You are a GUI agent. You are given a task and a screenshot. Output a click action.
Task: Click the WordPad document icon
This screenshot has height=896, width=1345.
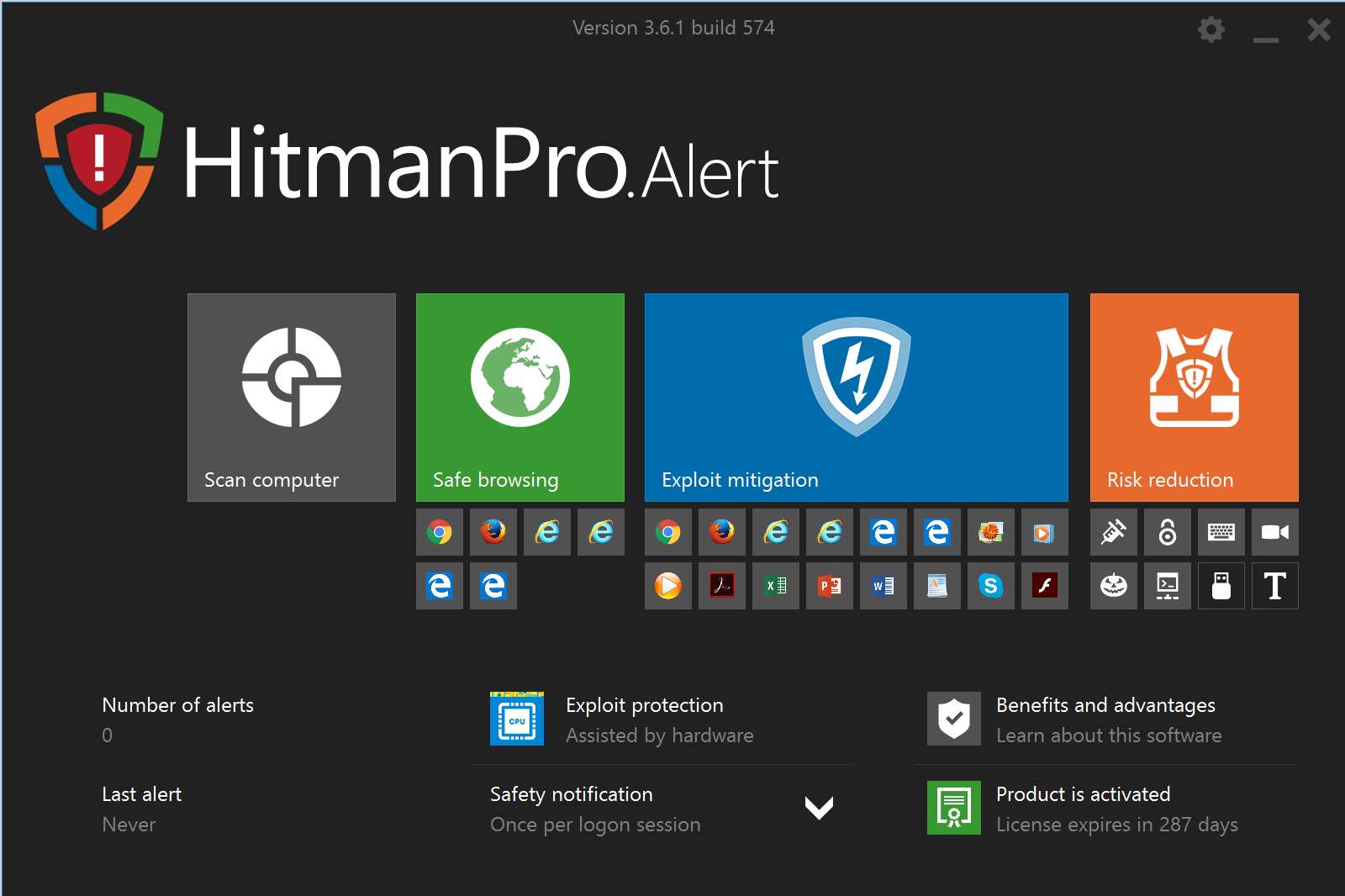click(937, 586)
